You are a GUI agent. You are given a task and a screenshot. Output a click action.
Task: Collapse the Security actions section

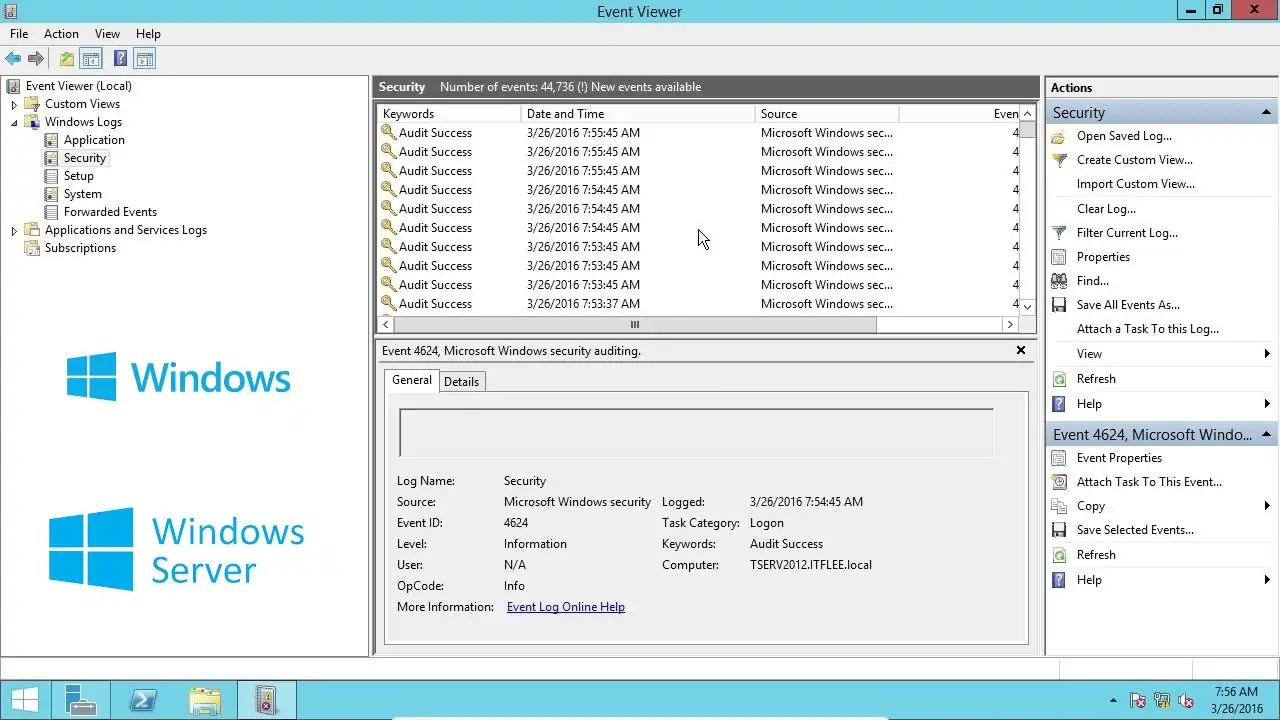(1266, 113)
